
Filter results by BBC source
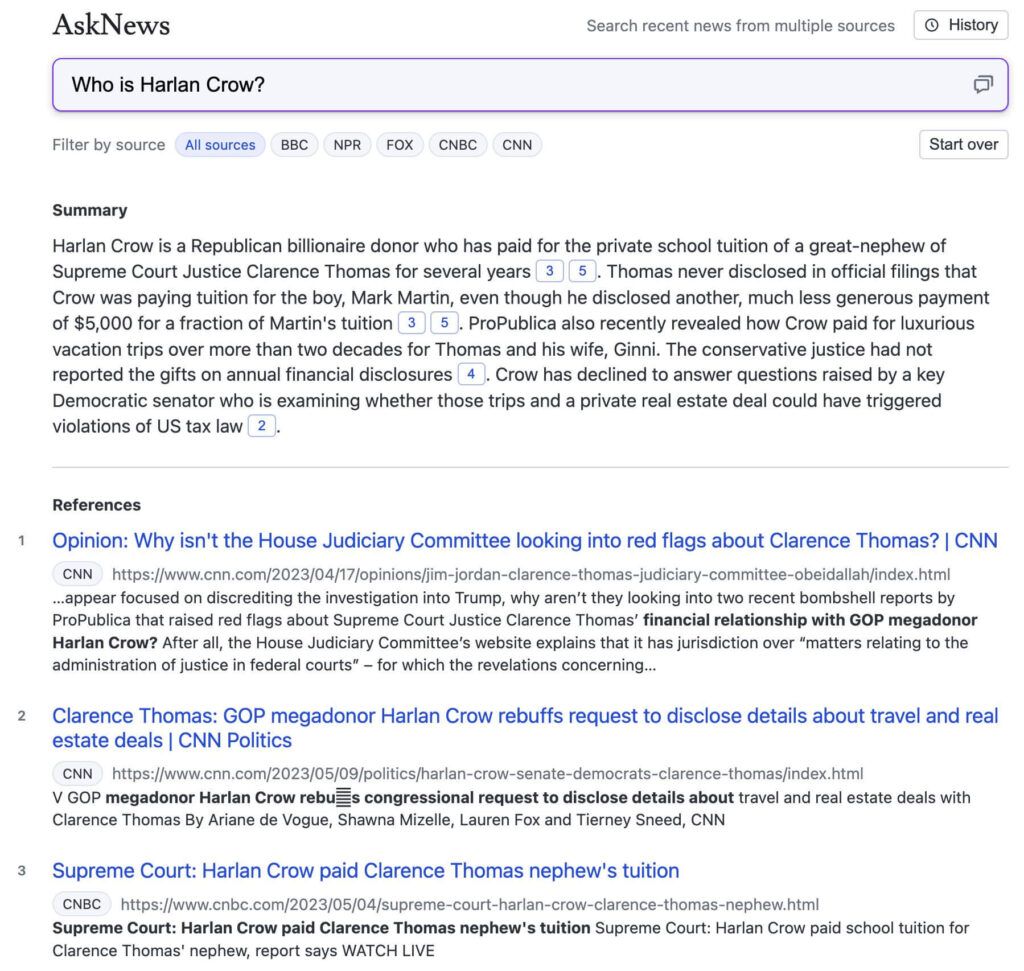click(x=294, y=145)
